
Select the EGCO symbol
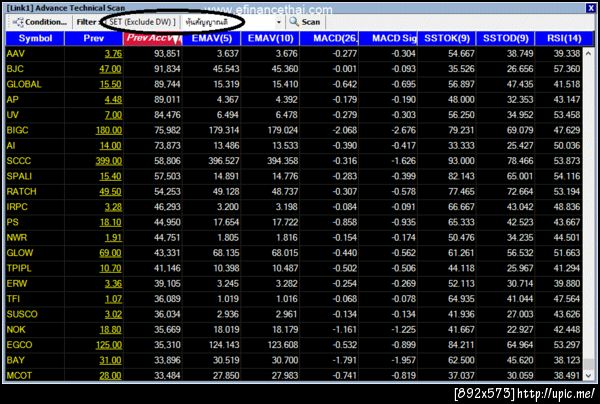(19, 345)
